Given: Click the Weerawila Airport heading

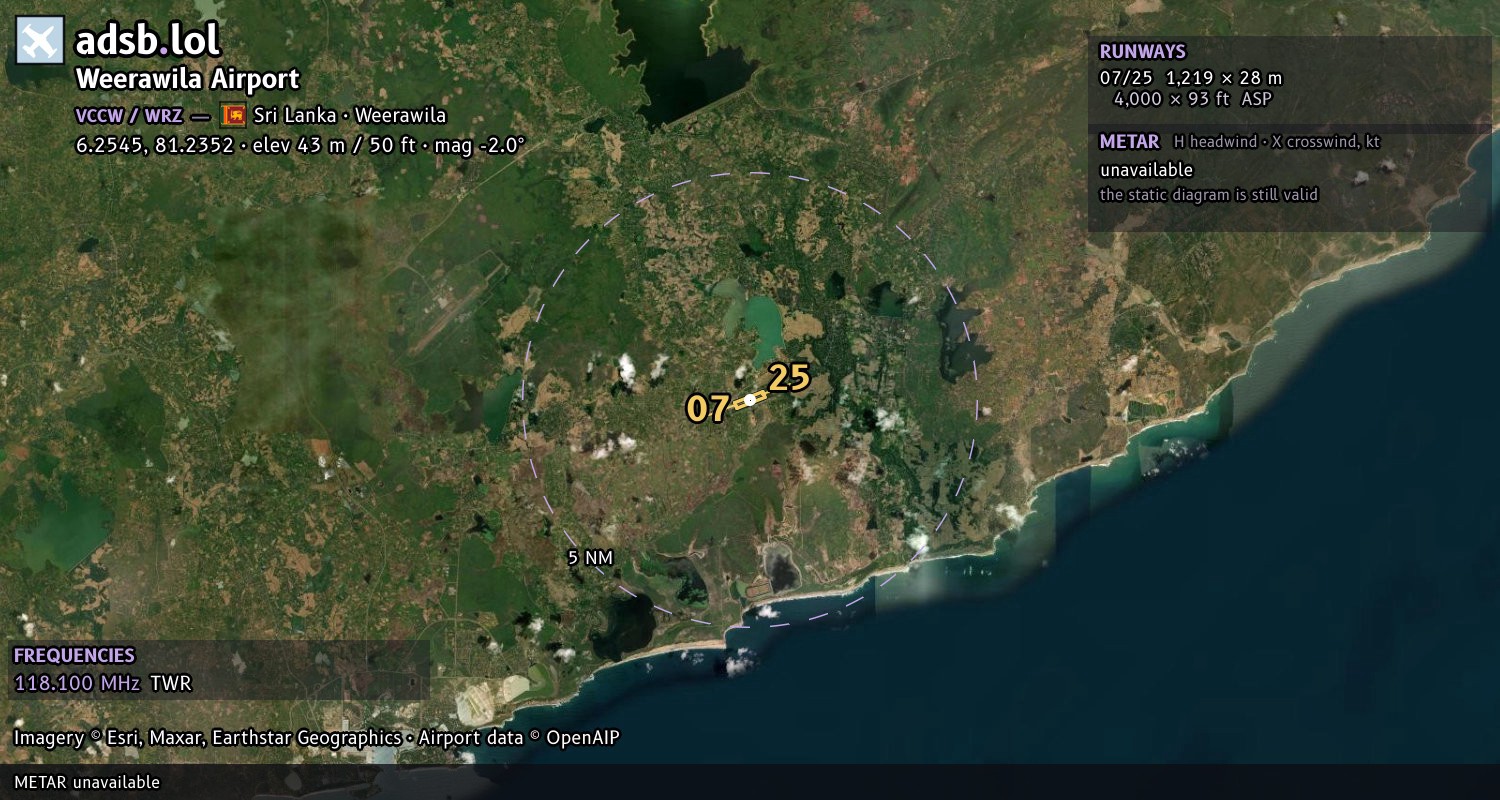Looking at the screenshot, I should pyautogui.click(x=188, y=79).
